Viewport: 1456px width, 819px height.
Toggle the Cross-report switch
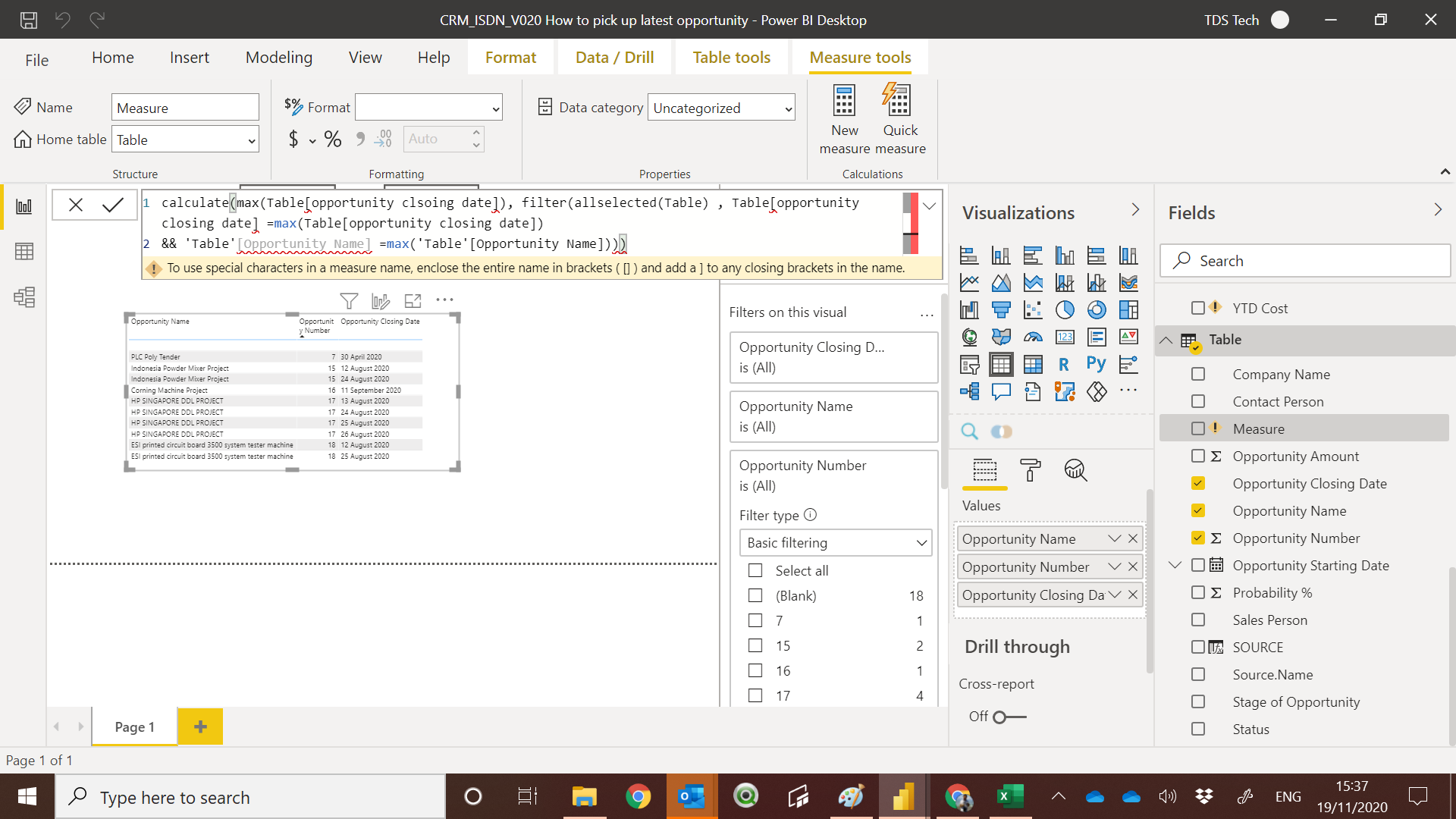pyautogui.click(x=1010, y=717)
